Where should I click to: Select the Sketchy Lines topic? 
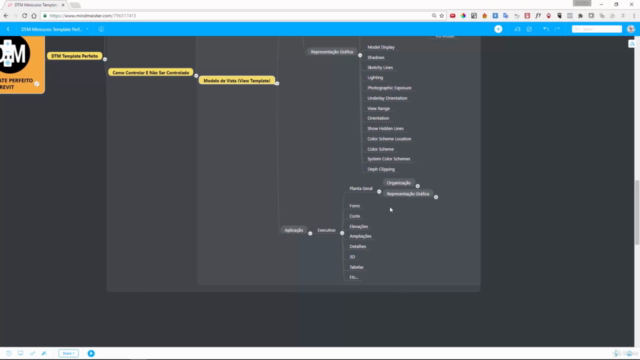point(380,68)
